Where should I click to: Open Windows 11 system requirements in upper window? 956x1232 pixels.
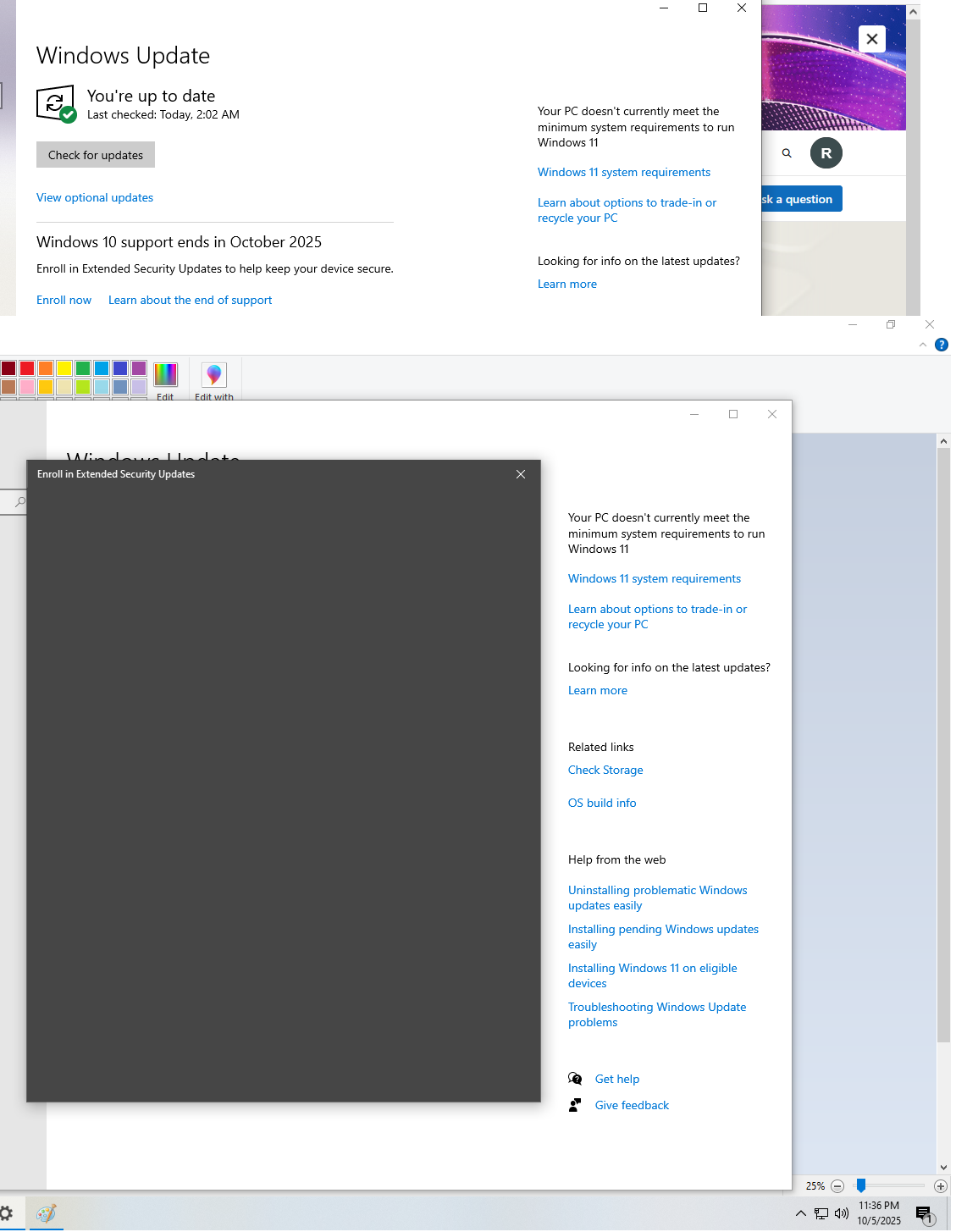click(x=624, y=172)
